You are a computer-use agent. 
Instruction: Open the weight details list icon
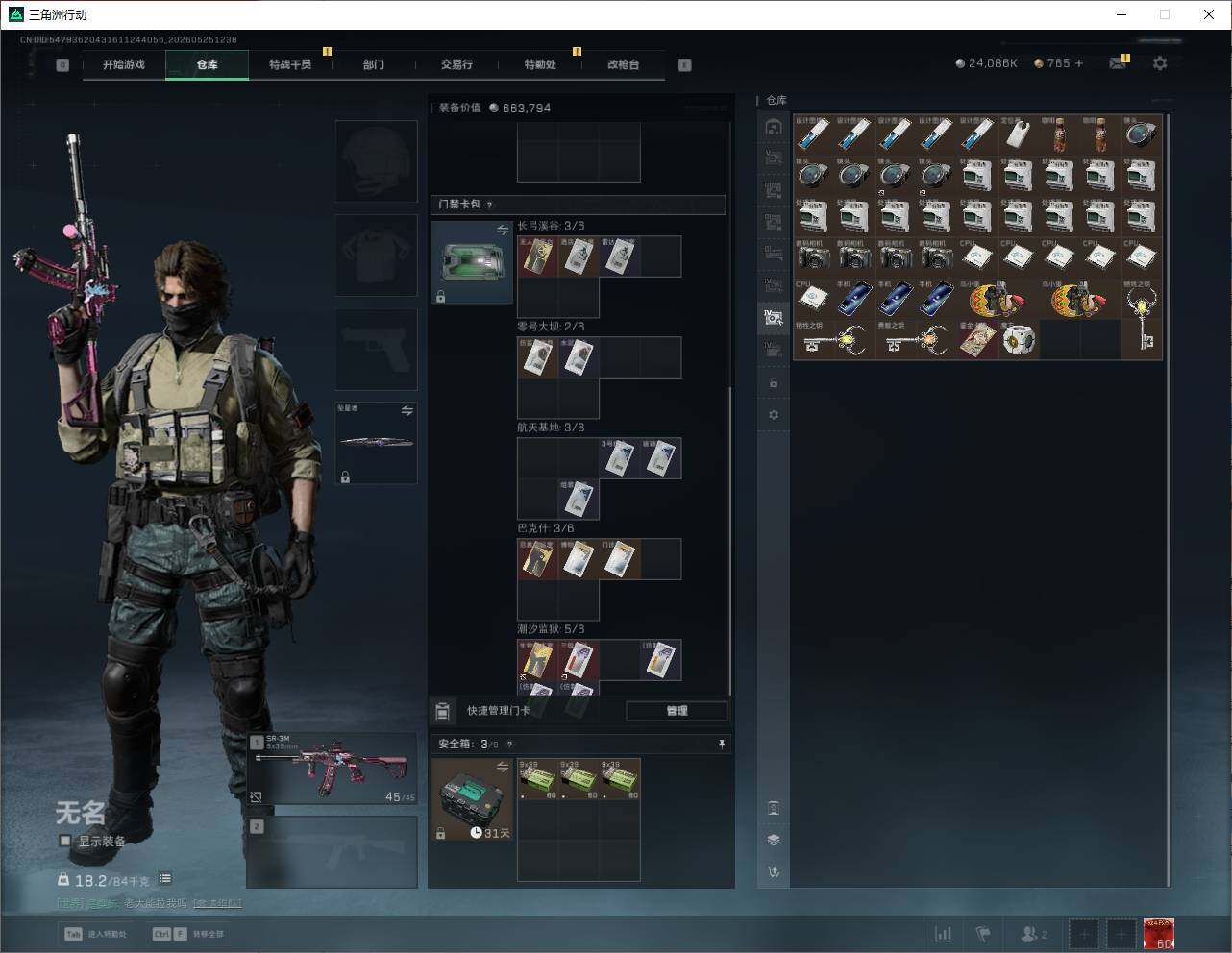165,878
